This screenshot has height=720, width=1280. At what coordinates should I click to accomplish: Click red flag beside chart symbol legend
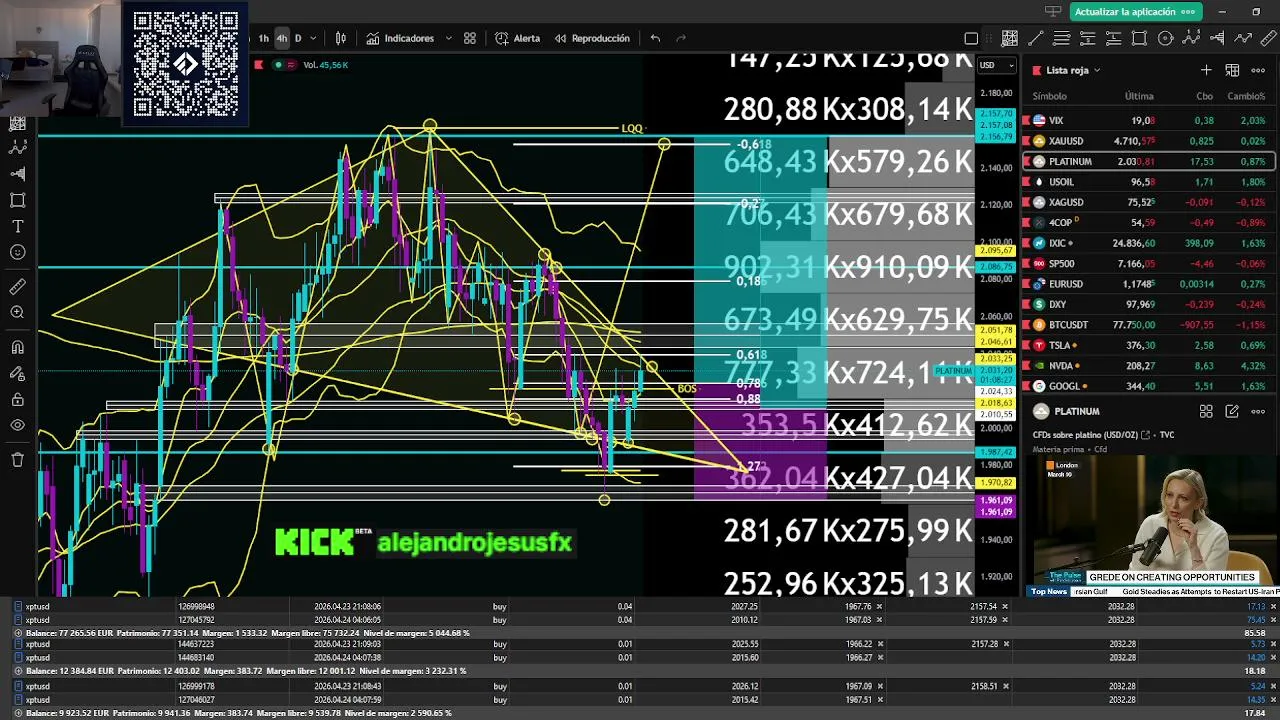tap(259, 65)
